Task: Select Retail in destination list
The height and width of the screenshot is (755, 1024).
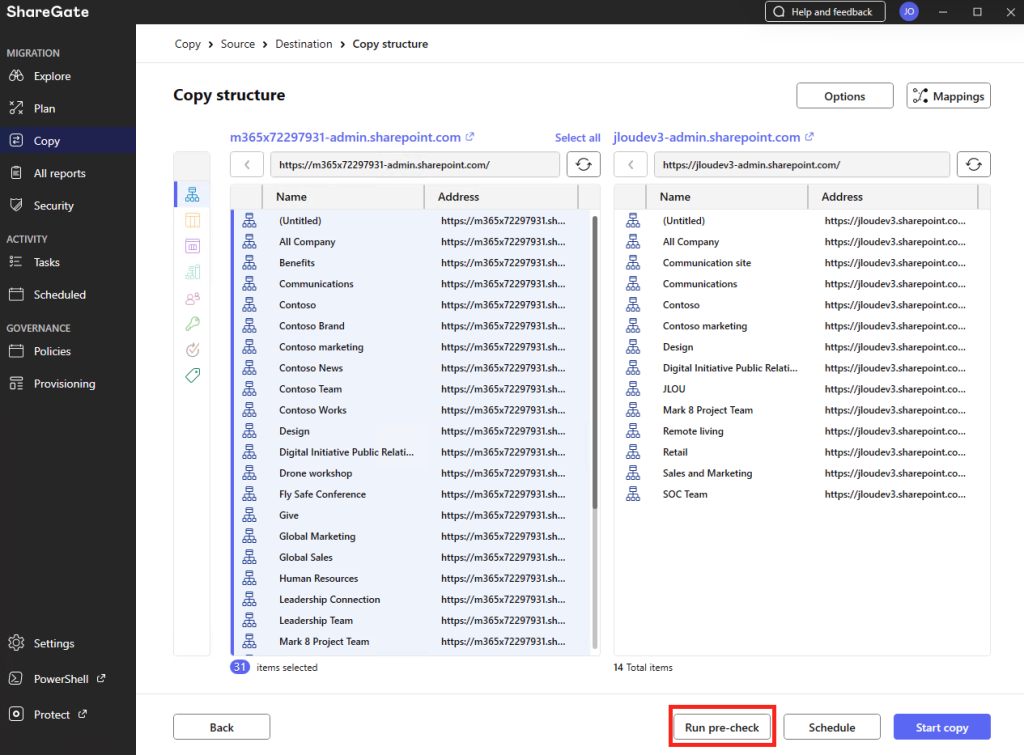Action: click(x=802, y=452)
